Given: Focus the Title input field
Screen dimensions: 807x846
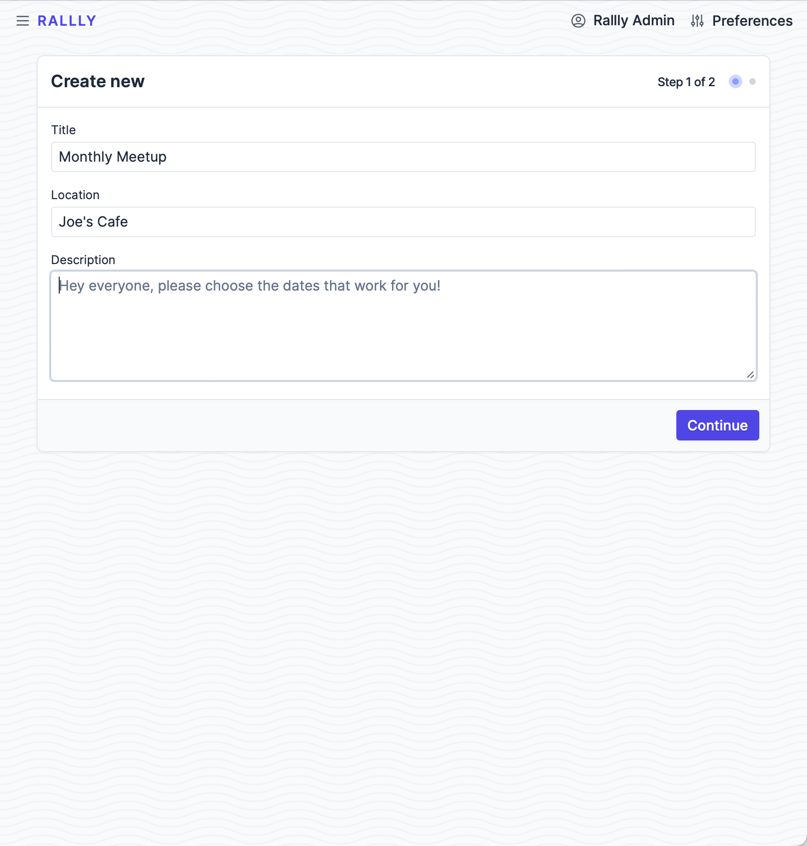Looking at the screenshot, I should tap(404, 157).
